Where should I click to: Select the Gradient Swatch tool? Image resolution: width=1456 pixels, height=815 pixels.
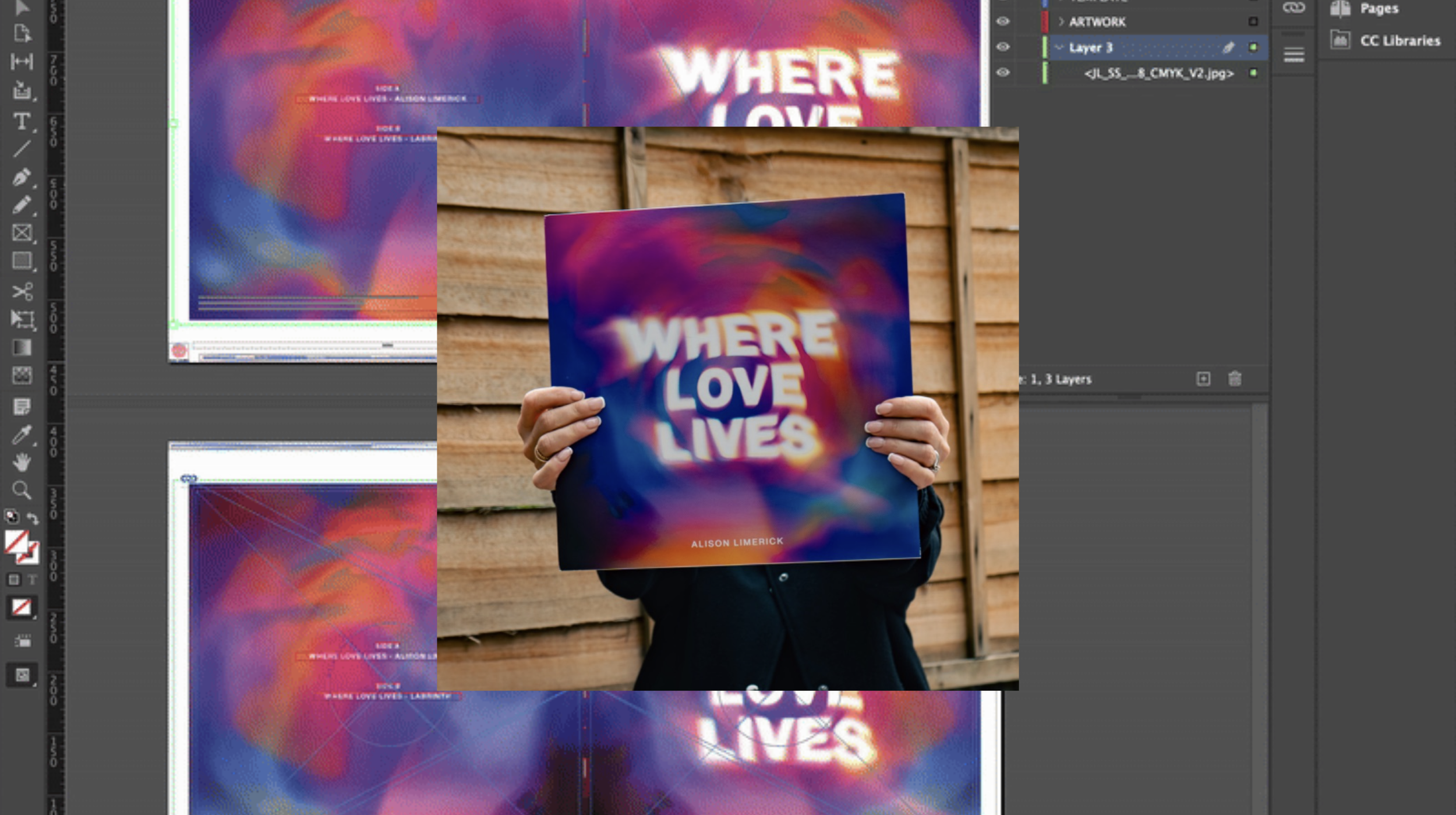pos(22,348)
